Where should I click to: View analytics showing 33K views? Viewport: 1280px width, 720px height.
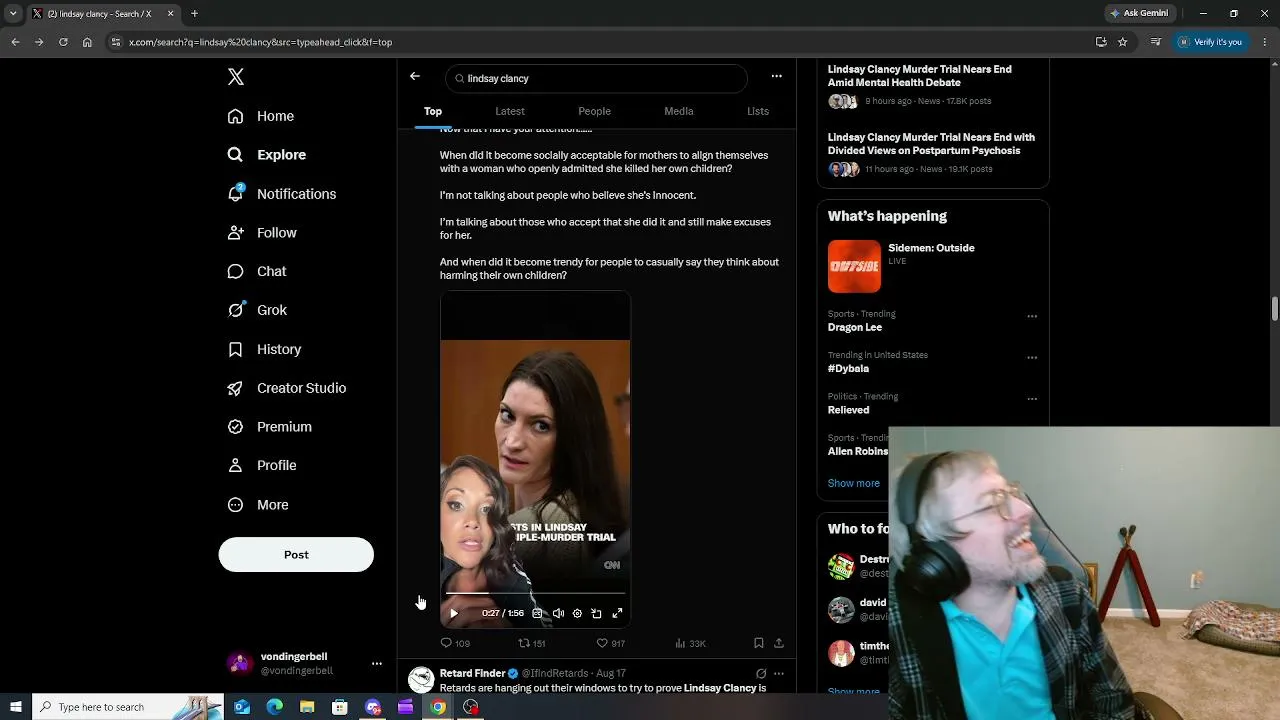tap(690, 643)
